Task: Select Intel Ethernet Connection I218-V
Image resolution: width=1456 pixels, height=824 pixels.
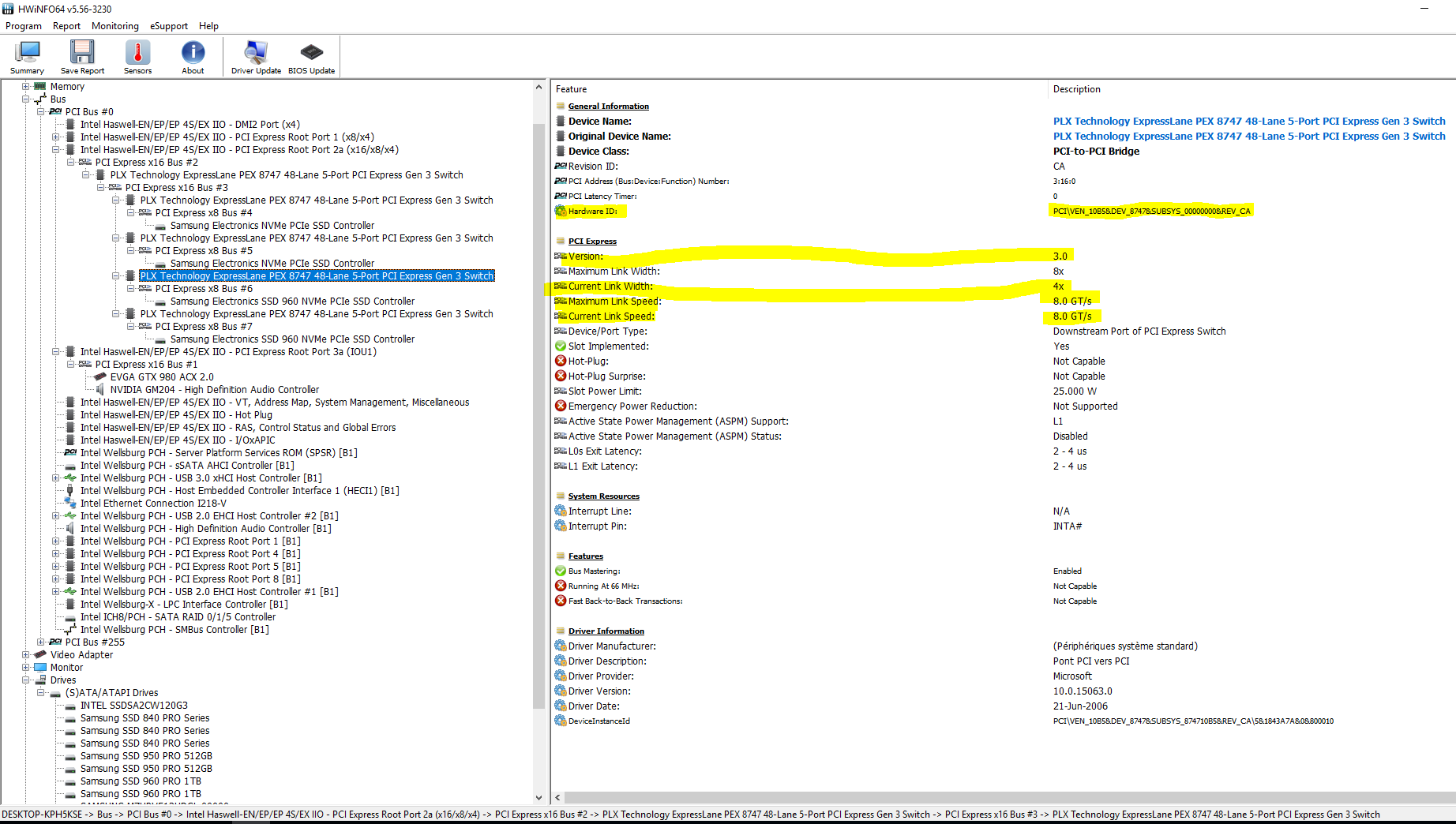Action: pos(153,504)
